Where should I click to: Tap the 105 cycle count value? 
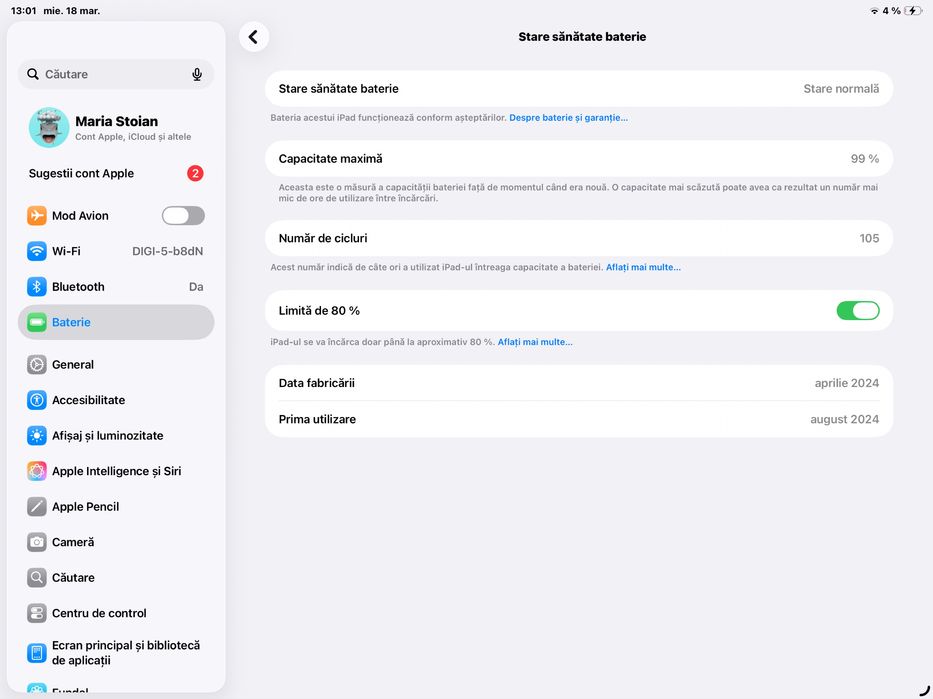869,239
